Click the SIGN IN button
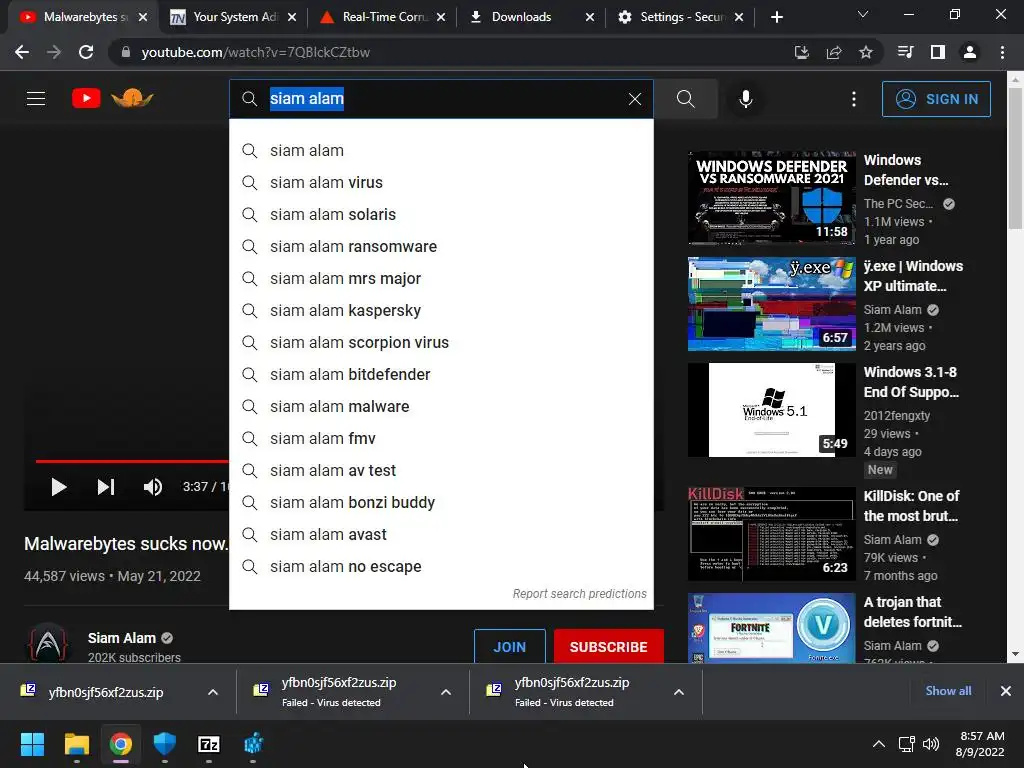1024x768 pixels. coord(936,99)
